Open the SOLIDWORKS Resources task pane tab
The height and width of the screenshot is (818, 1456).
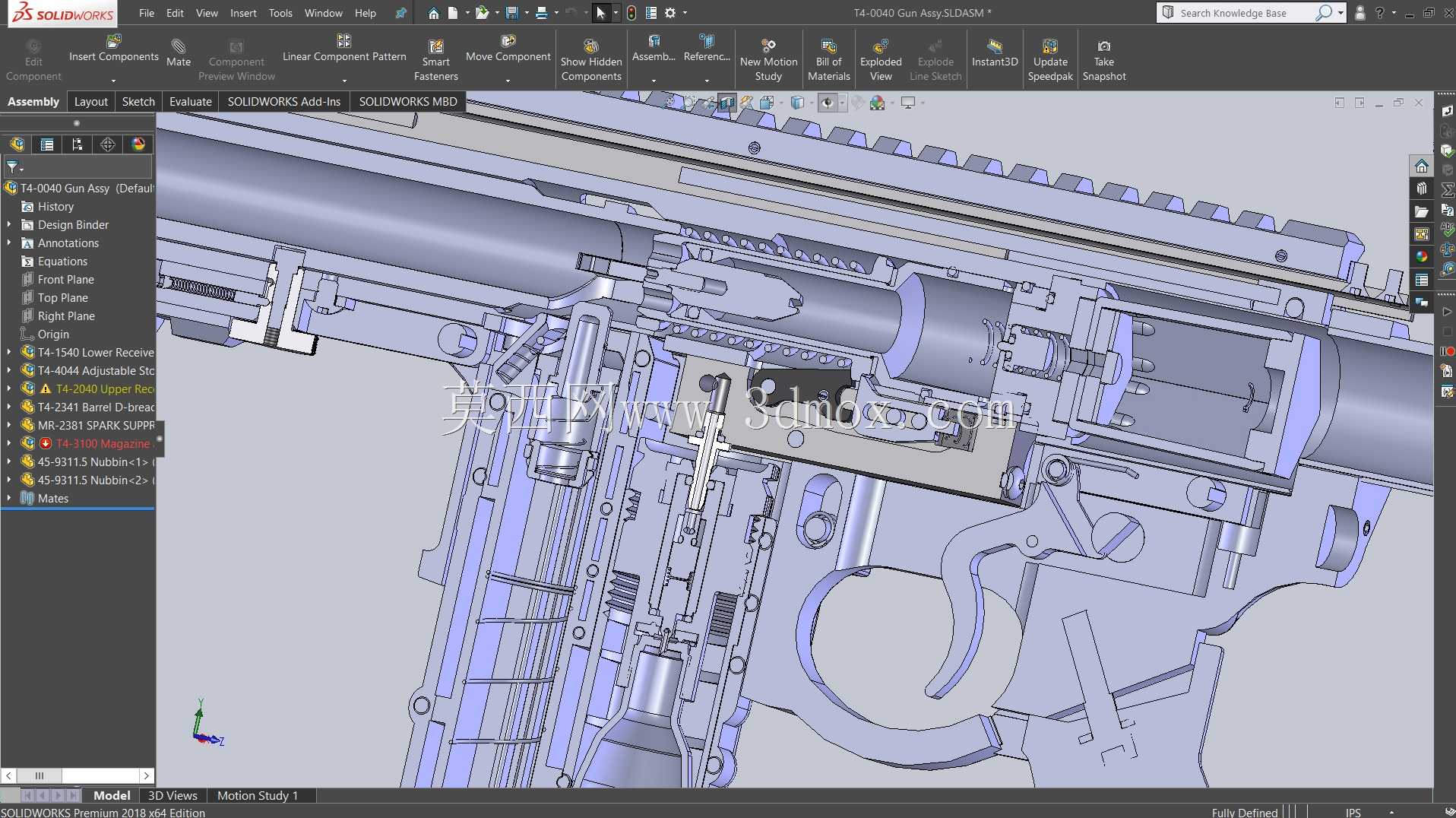coord(1422,166)
